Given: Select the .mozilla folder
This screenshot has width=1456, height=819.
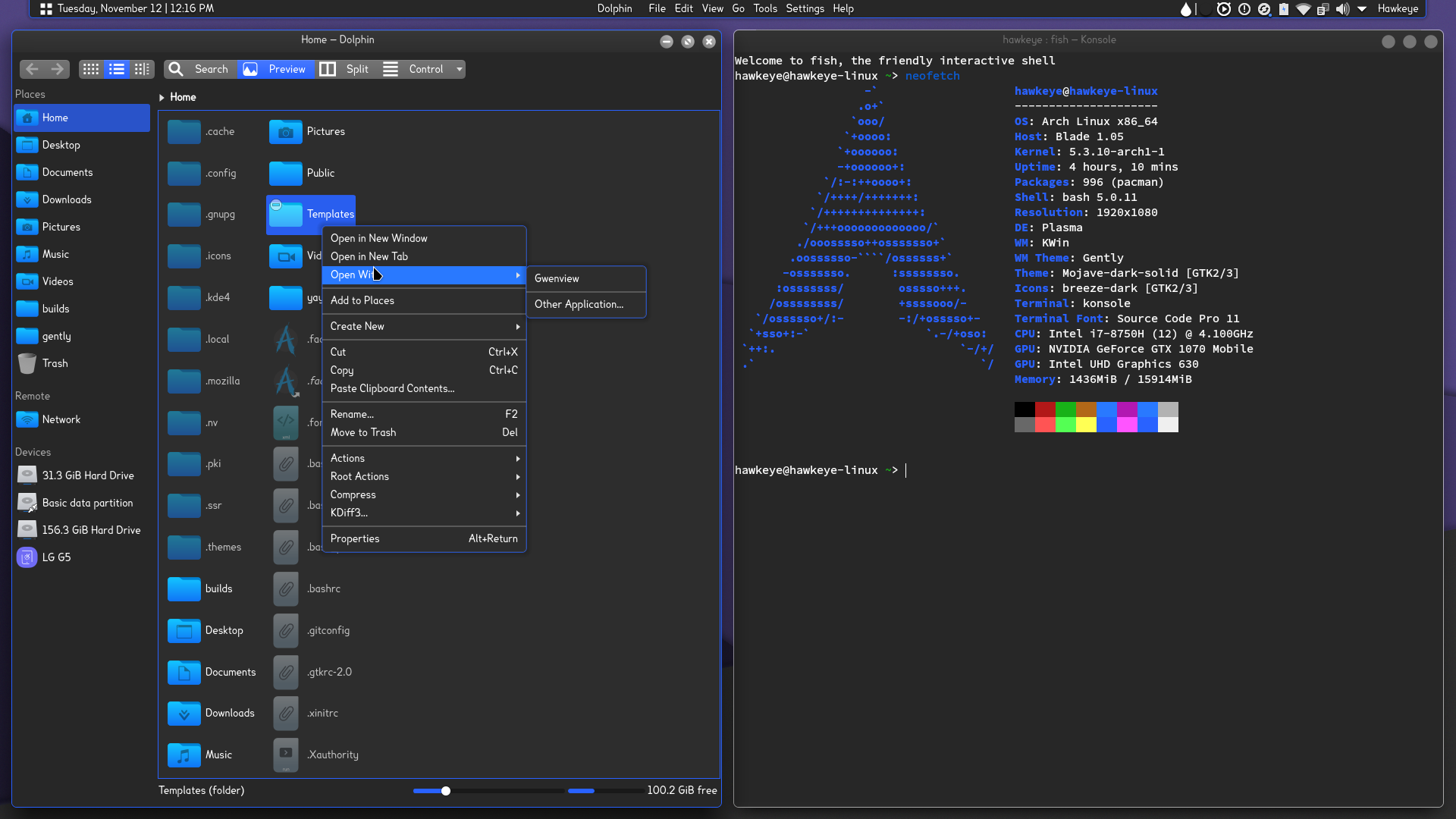Looking at the screenshot, I should point(204,381).
